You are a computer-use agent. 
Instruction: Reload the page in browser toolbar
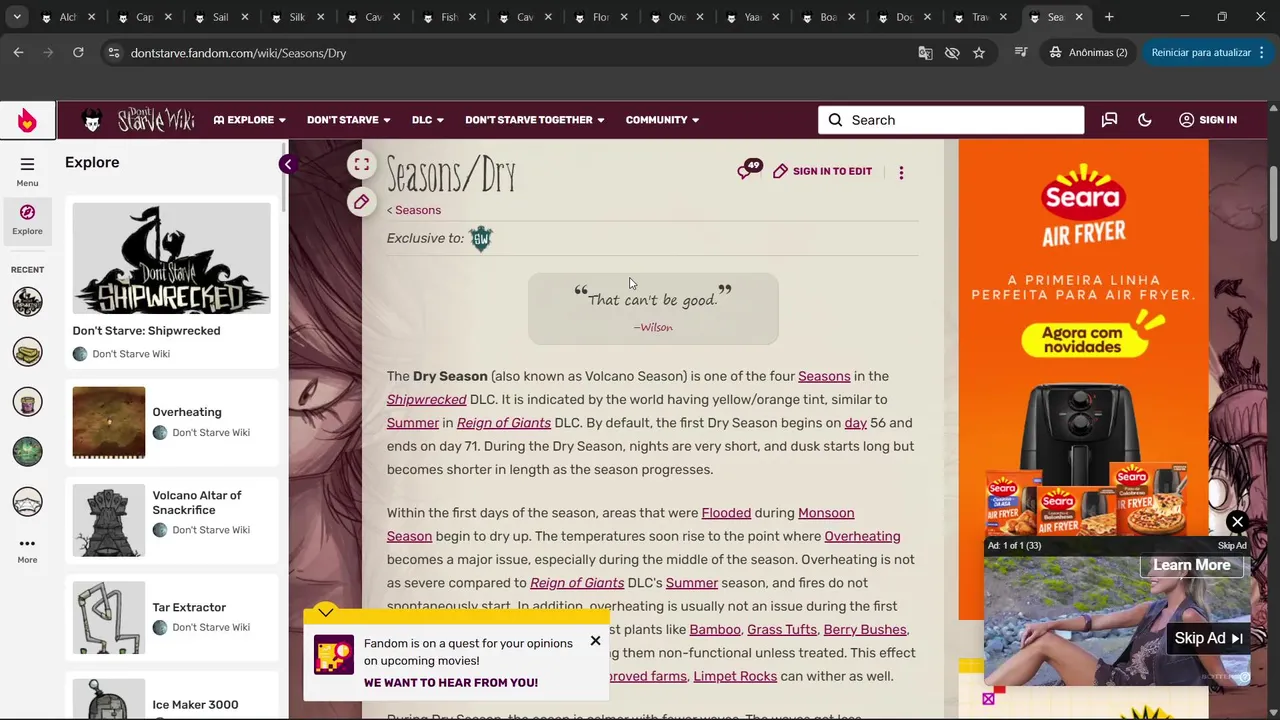78,53
